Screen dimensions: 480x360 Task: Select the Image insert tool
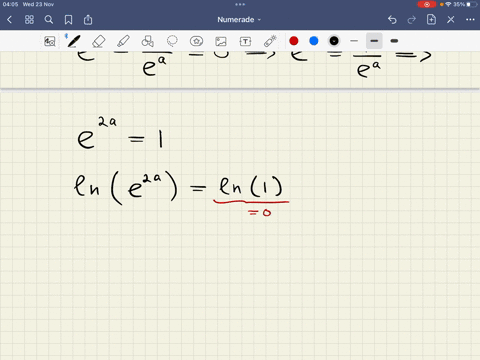(221, 41)
